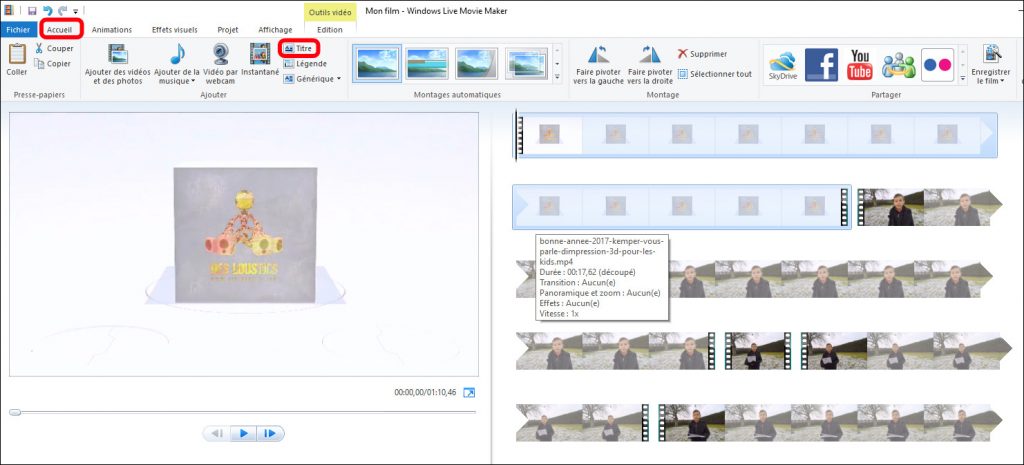Screen dimensions: 1024x465
Task: Click the 00:00,00/01:10,46 time display
Action: 425,393
